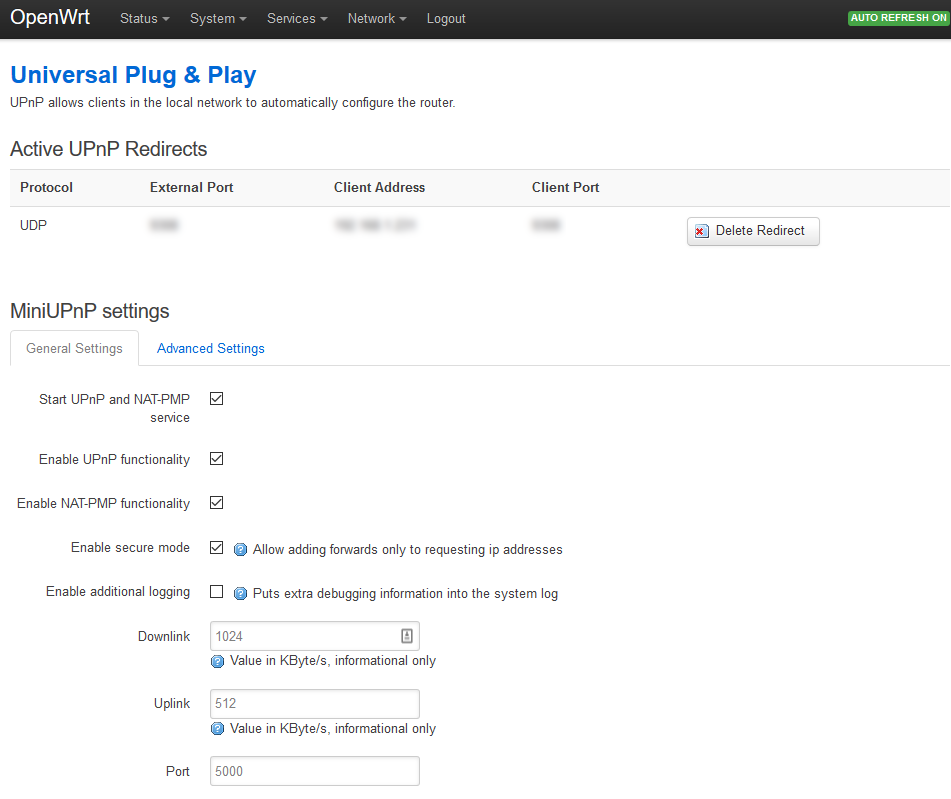The image size is (951, 799).
Task: Click the Universal Plug & Play heading
Action: [x=133, y=75]
